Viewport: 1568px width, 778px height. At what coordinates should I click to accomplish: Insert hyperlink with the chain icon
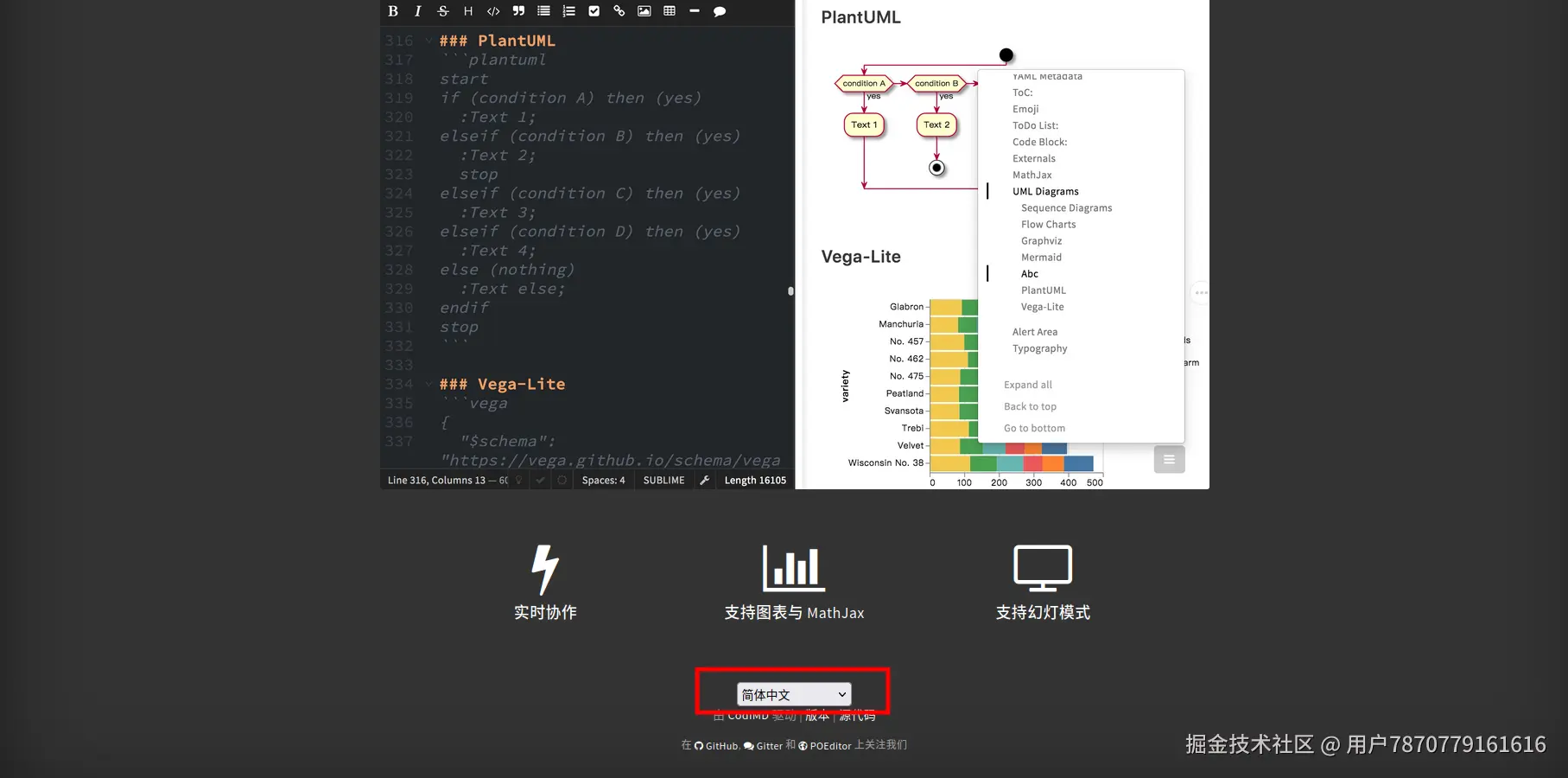619,11
